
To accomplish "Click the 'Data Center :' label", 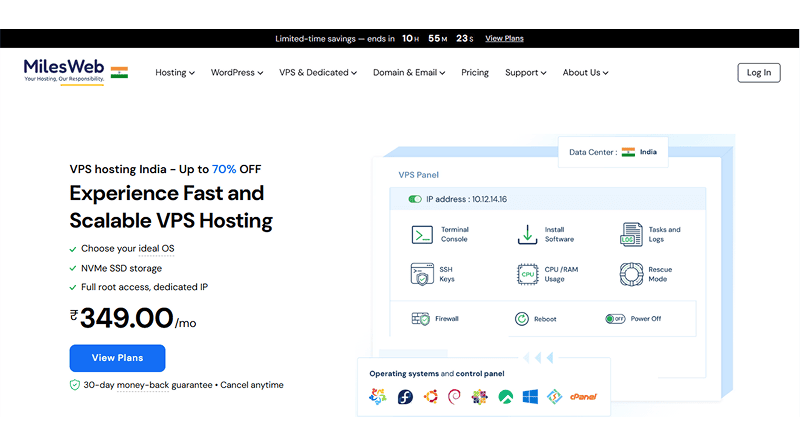I will [x=593, y=152].
